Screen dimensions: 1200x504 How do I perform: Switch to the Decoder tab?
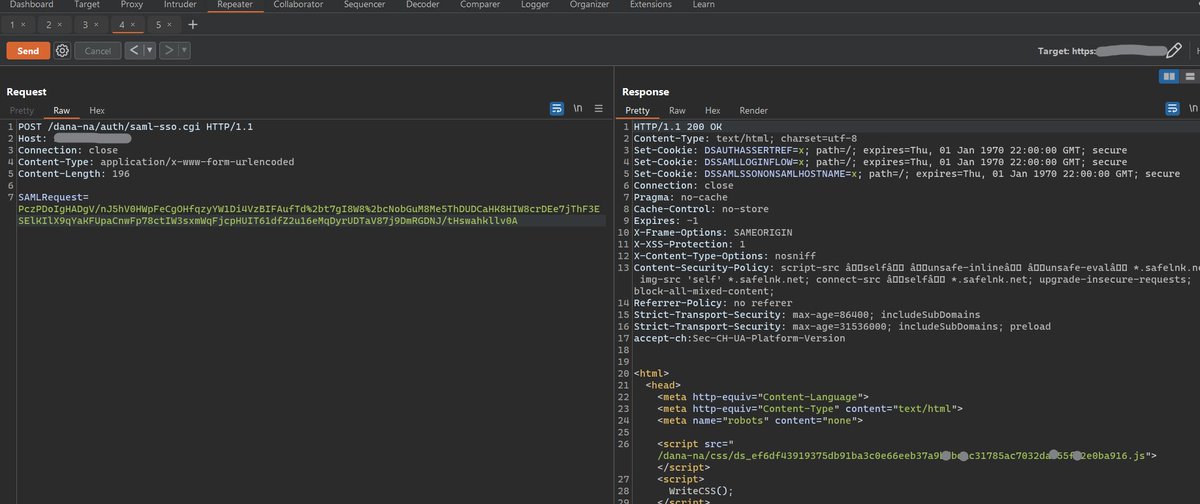[x=422, y=5]
